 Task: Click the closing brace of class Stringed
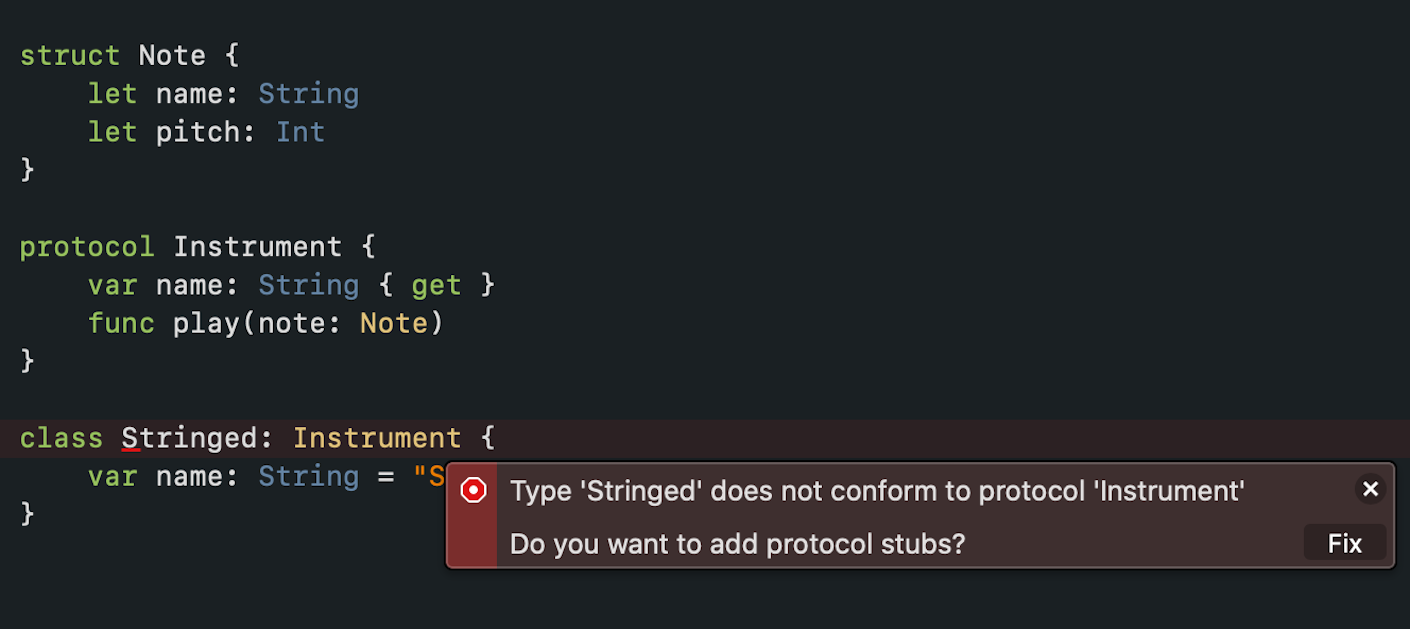point(27,514)
